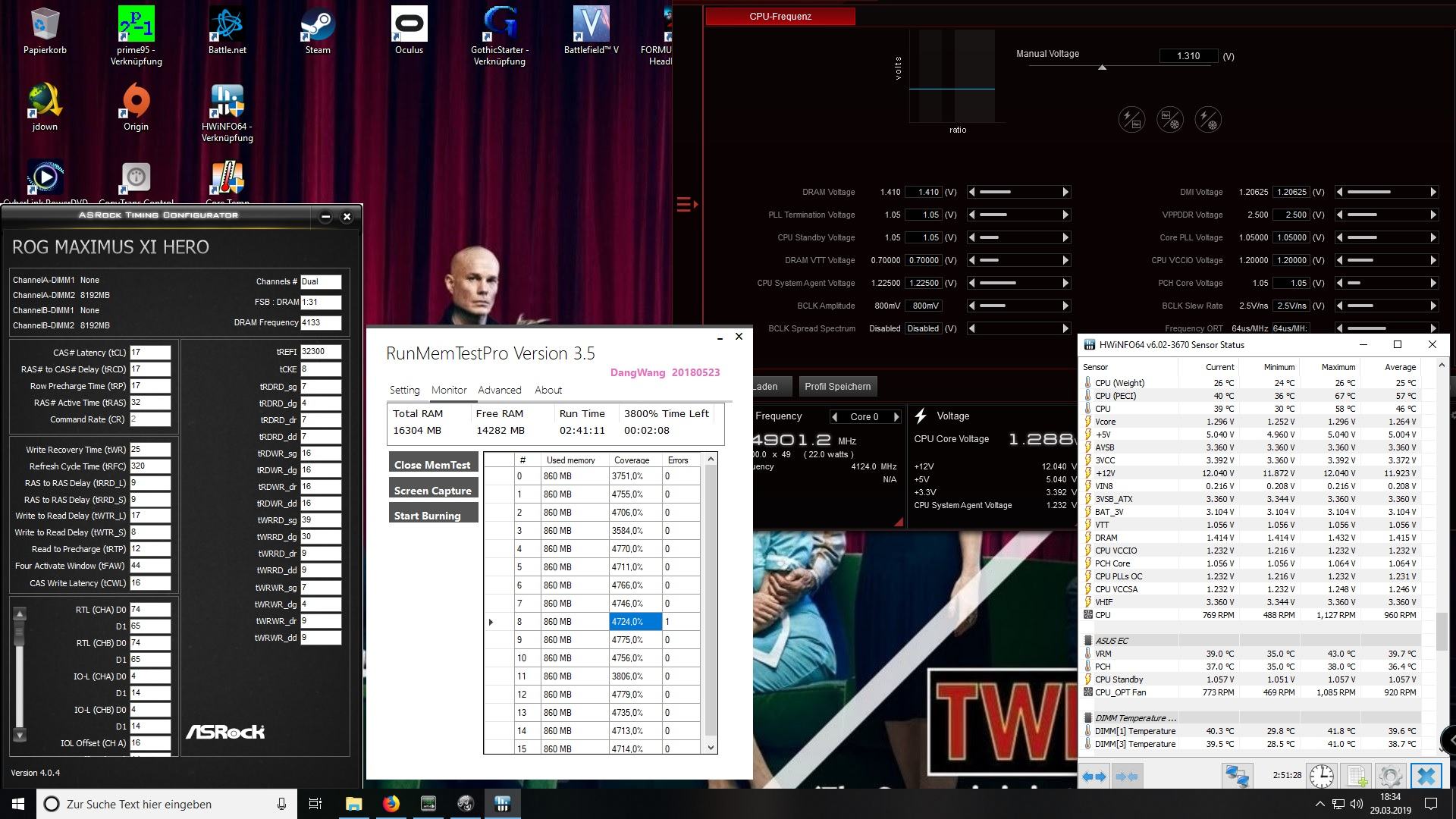Click the Manual Voltage slider handle

1102,67
